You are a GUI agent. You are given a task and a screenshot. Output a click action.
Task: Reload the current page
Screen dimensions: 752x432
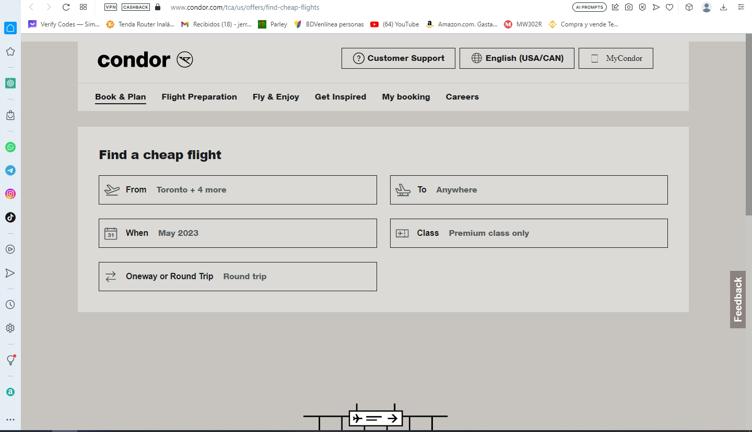(x=66, y=7)
